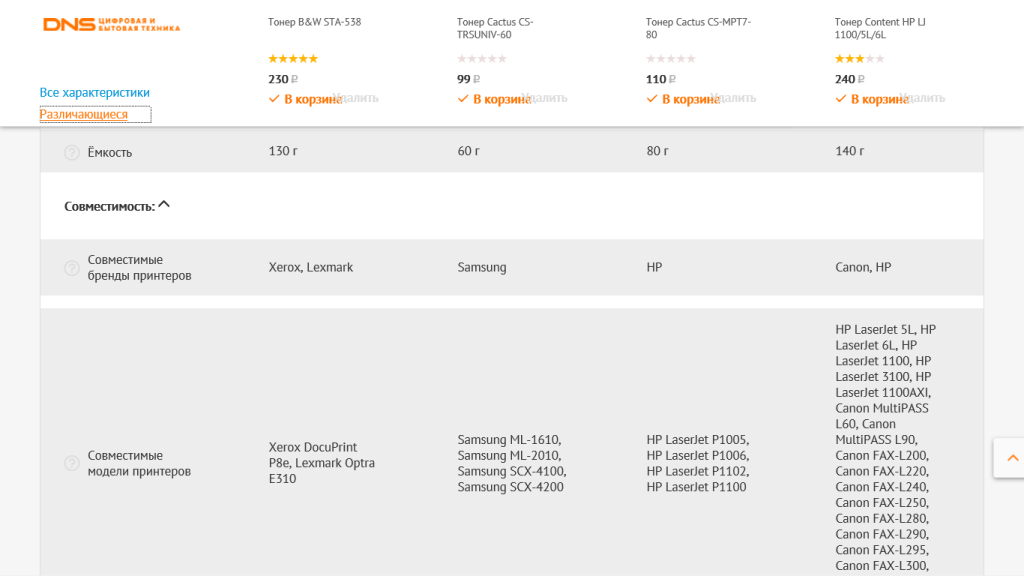Toggle В корзине for B&W STA-538 toner
This screenshot has width=1024, height=576.
point(305,99)
